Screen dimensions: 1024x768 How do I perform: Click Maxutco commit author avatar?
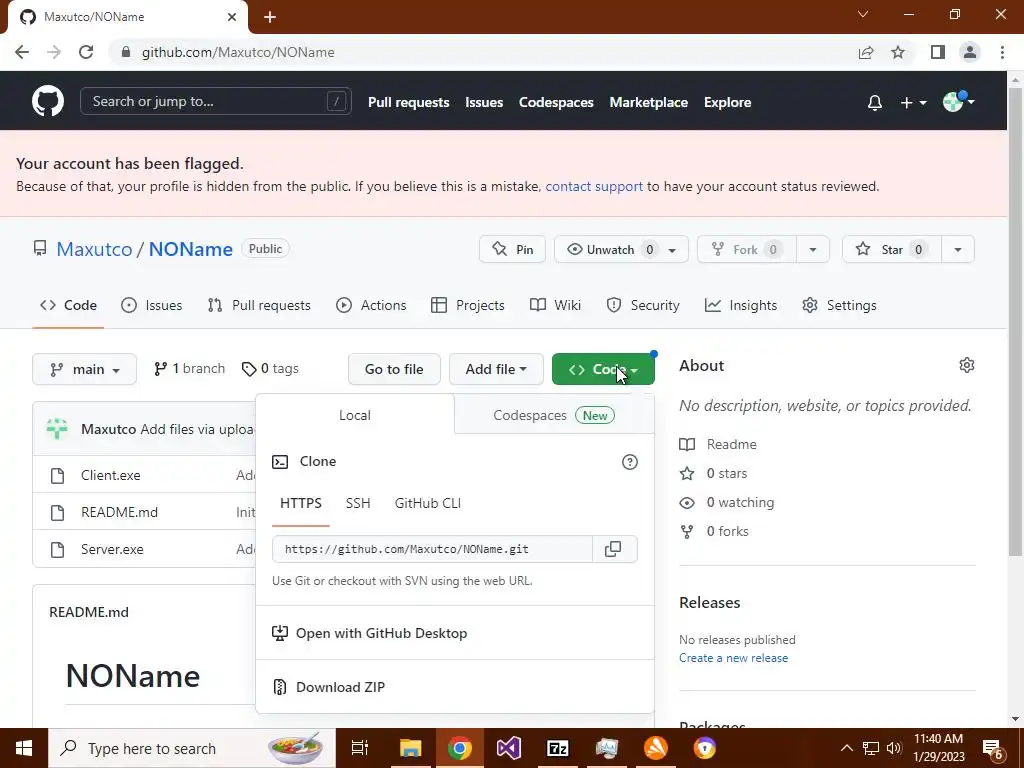click(x=57, y=429)
